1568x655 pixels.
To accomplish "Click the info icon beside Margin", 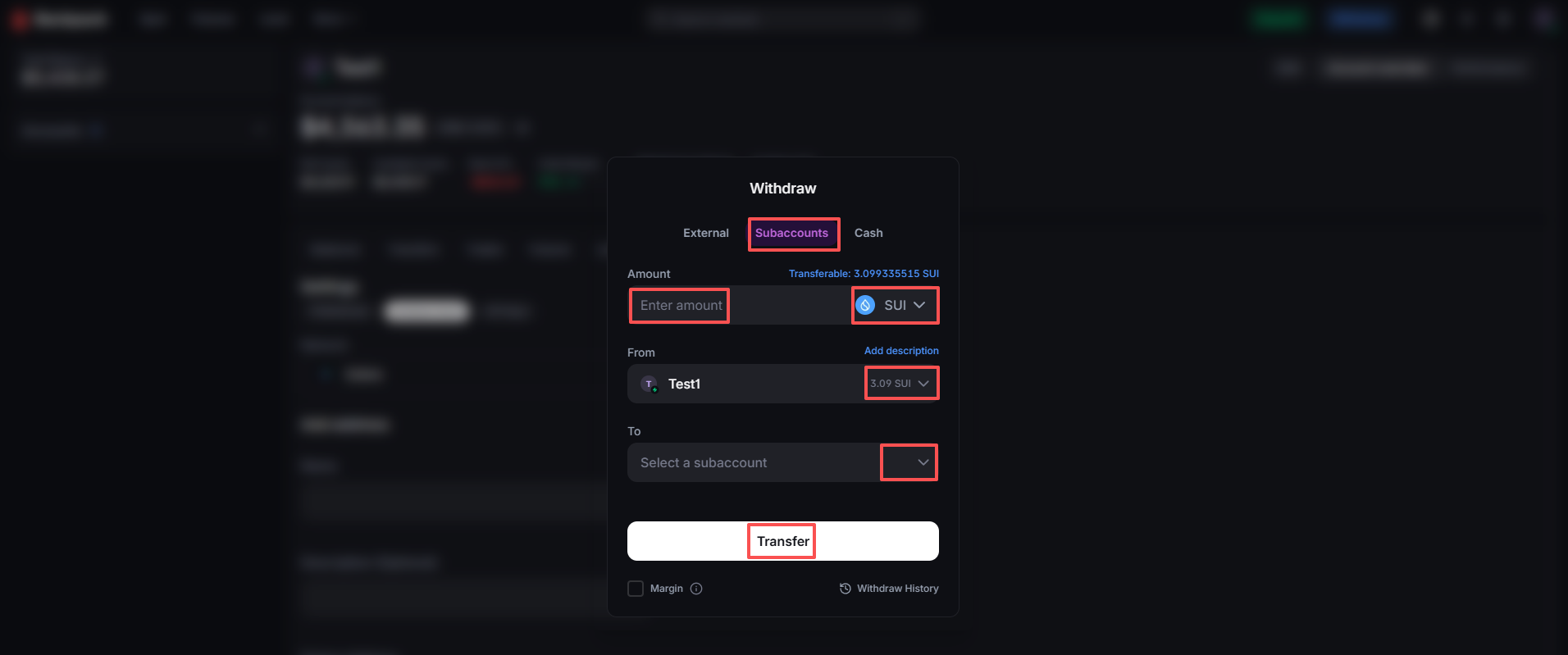I will (x=696, y=589).
